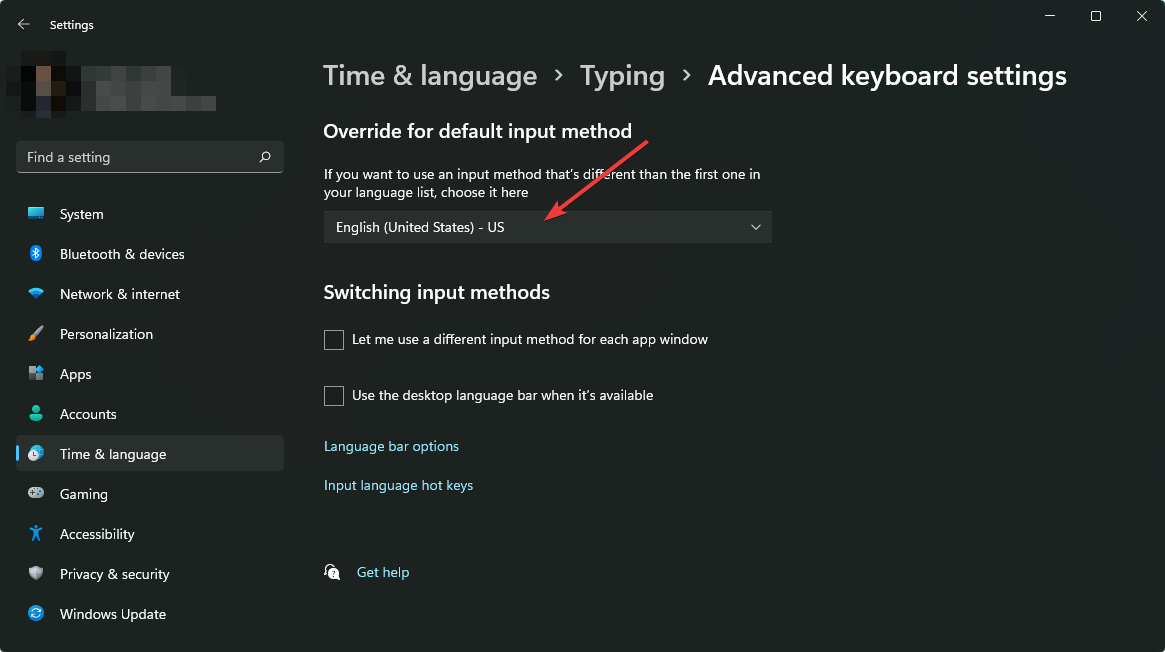Select Personalization in sidebar

click(149, 334)
